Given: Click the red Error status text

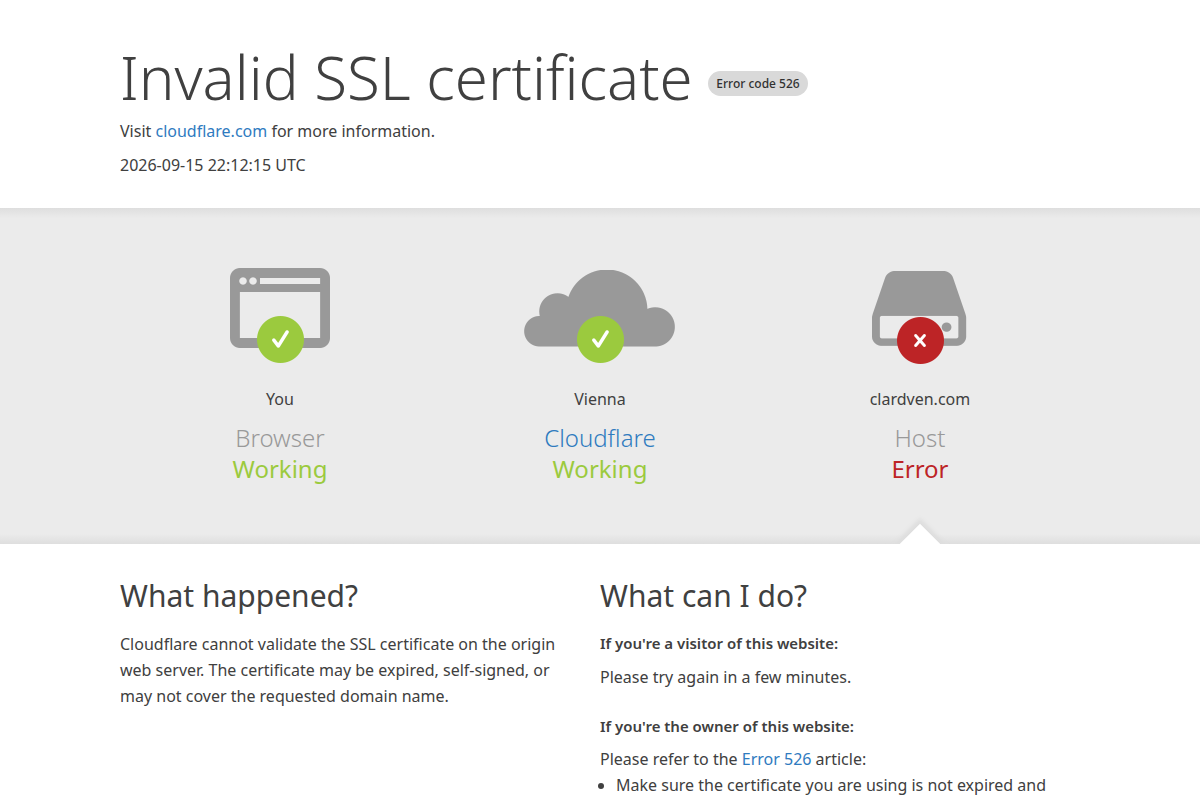Looking at the screenshot, I should pos(920,469).
